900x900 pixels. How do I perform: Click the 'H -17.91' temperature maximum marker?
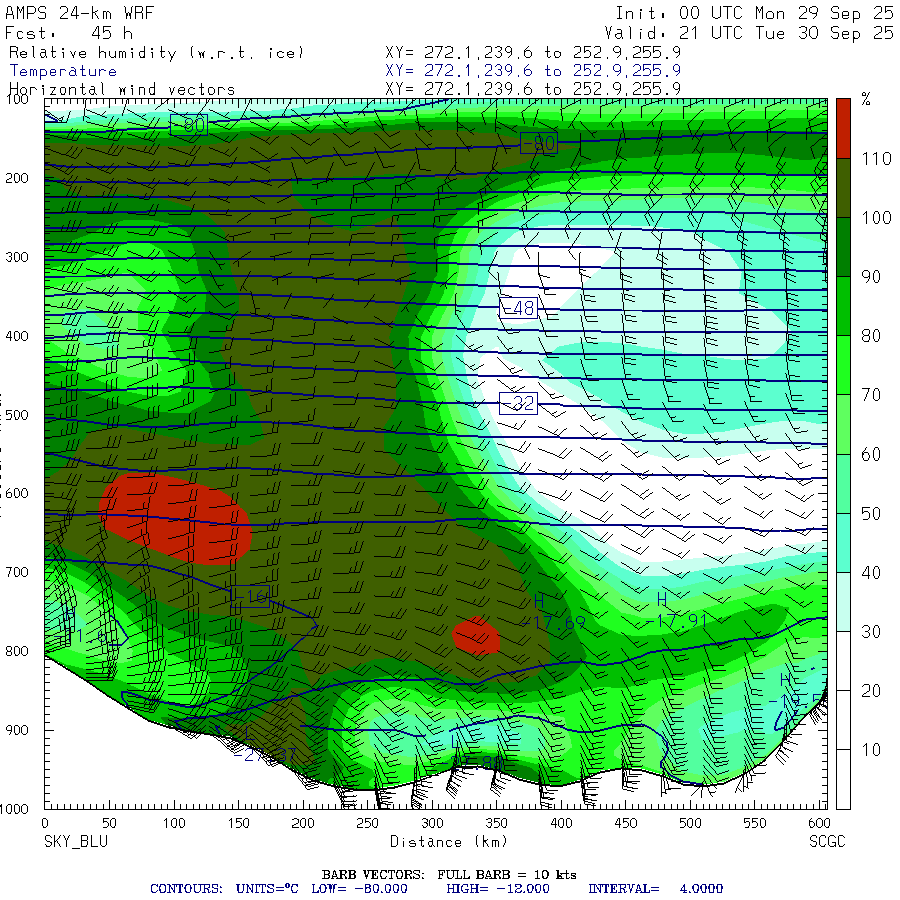tap(675, 611)
